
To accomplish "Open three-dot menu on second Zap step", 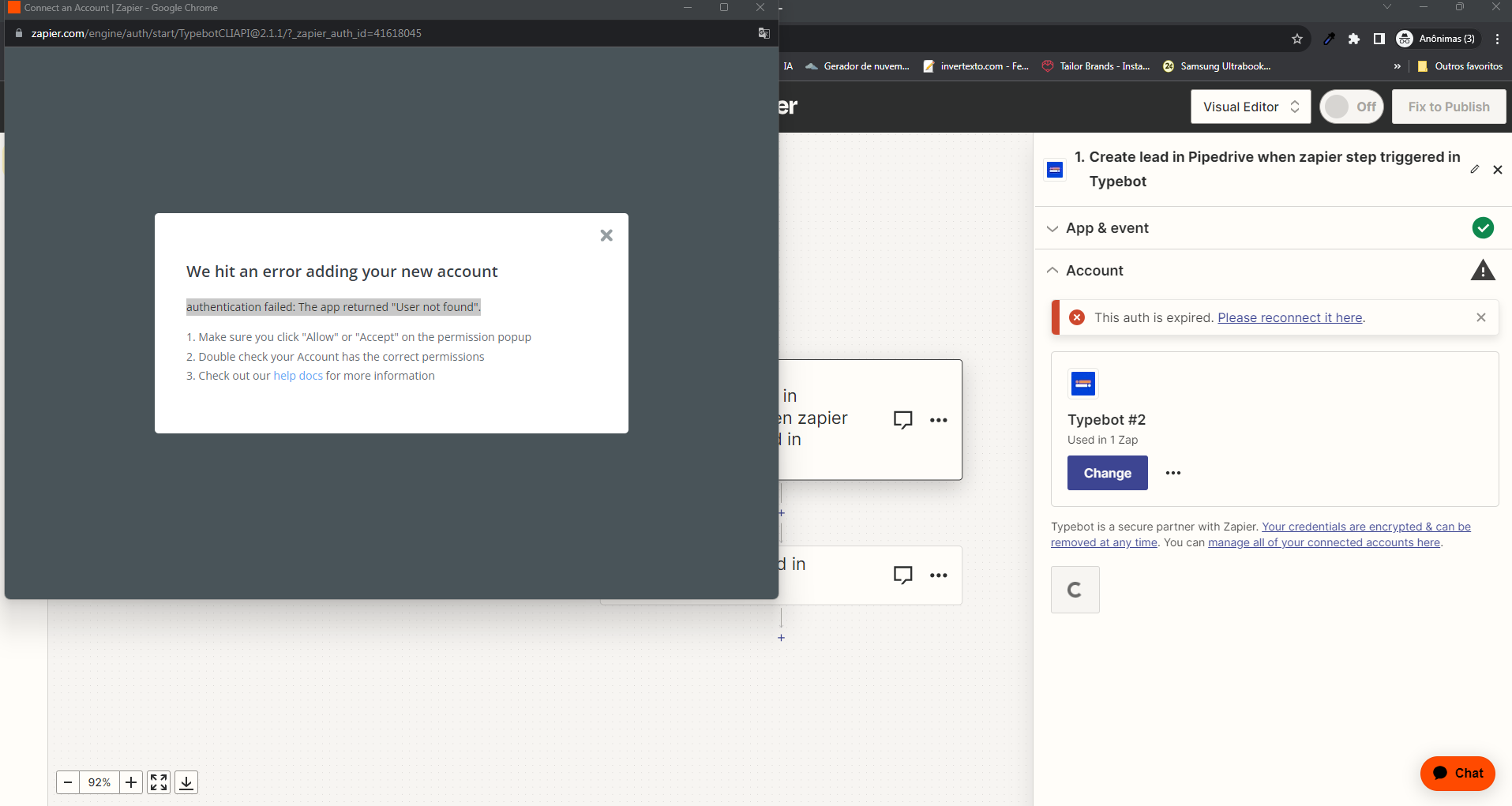I will [939, 575].
